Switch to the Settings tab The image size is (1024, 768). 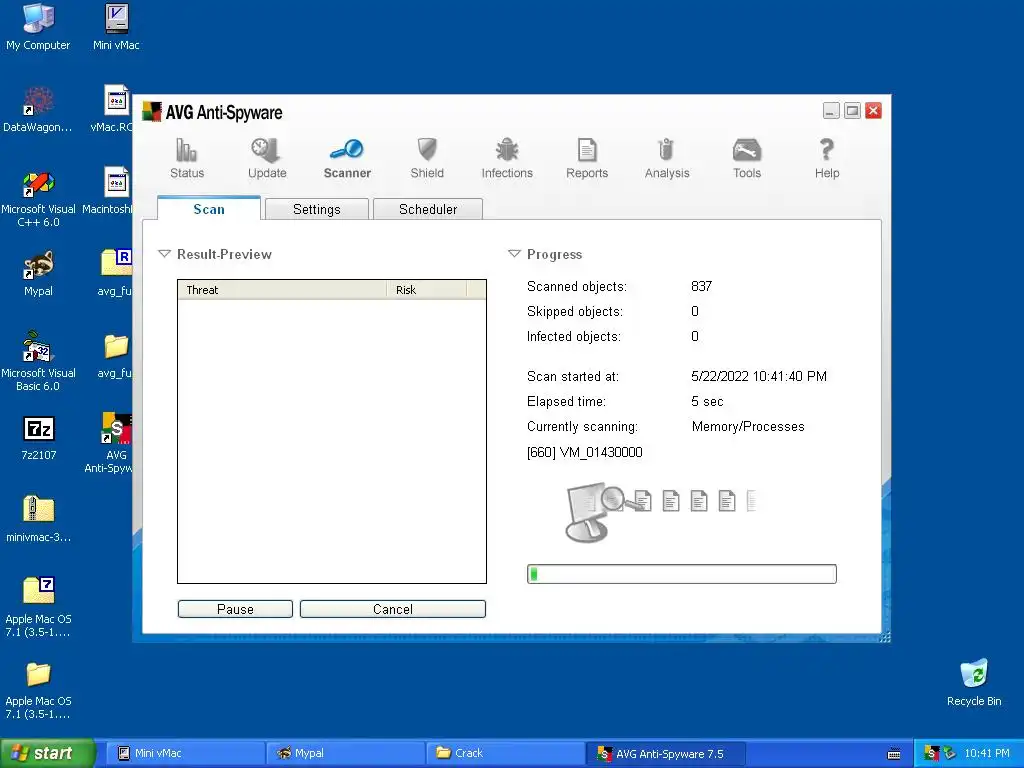pos(317,209)
